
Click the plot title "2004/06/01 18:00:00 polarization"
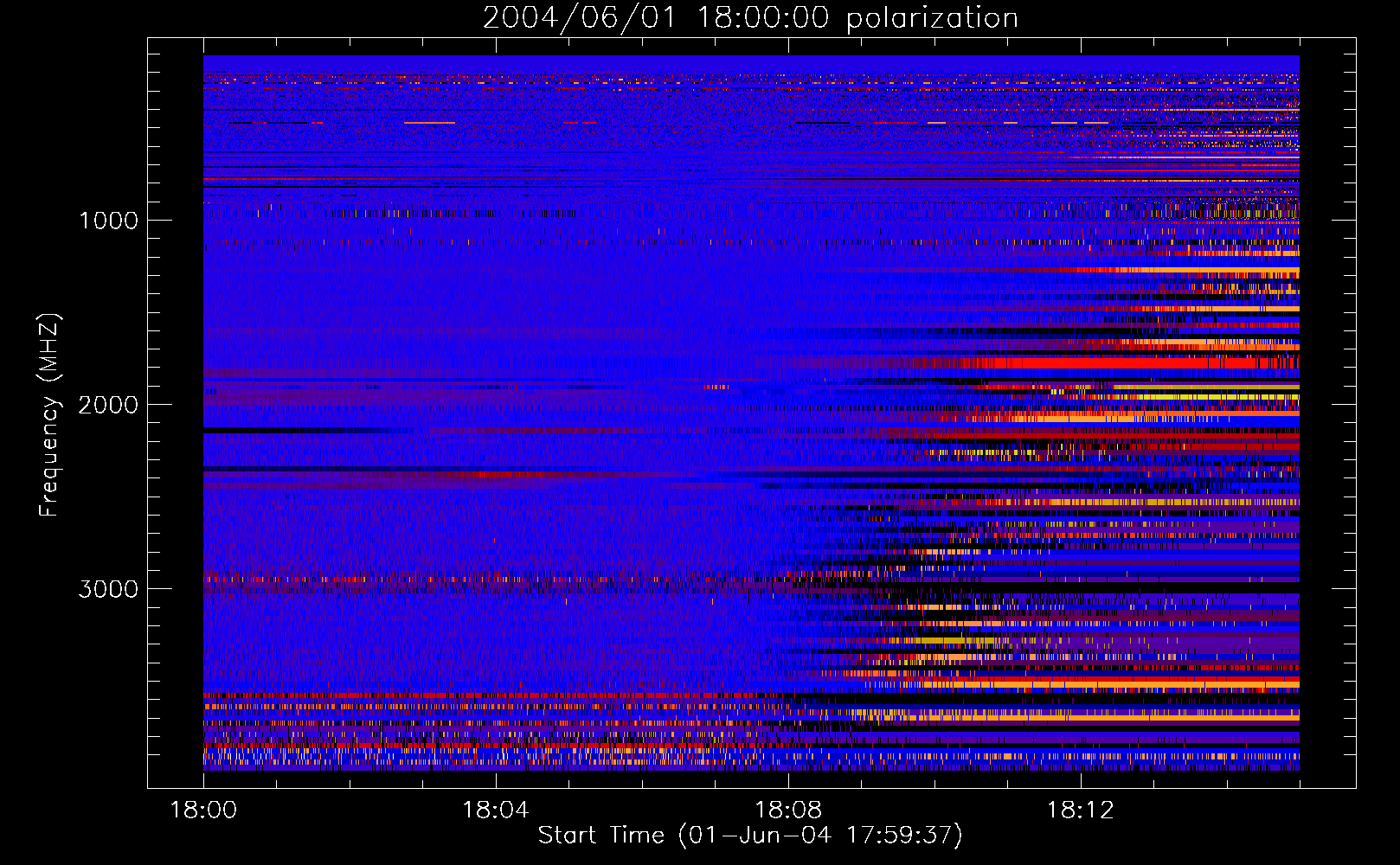coord(750,18)
